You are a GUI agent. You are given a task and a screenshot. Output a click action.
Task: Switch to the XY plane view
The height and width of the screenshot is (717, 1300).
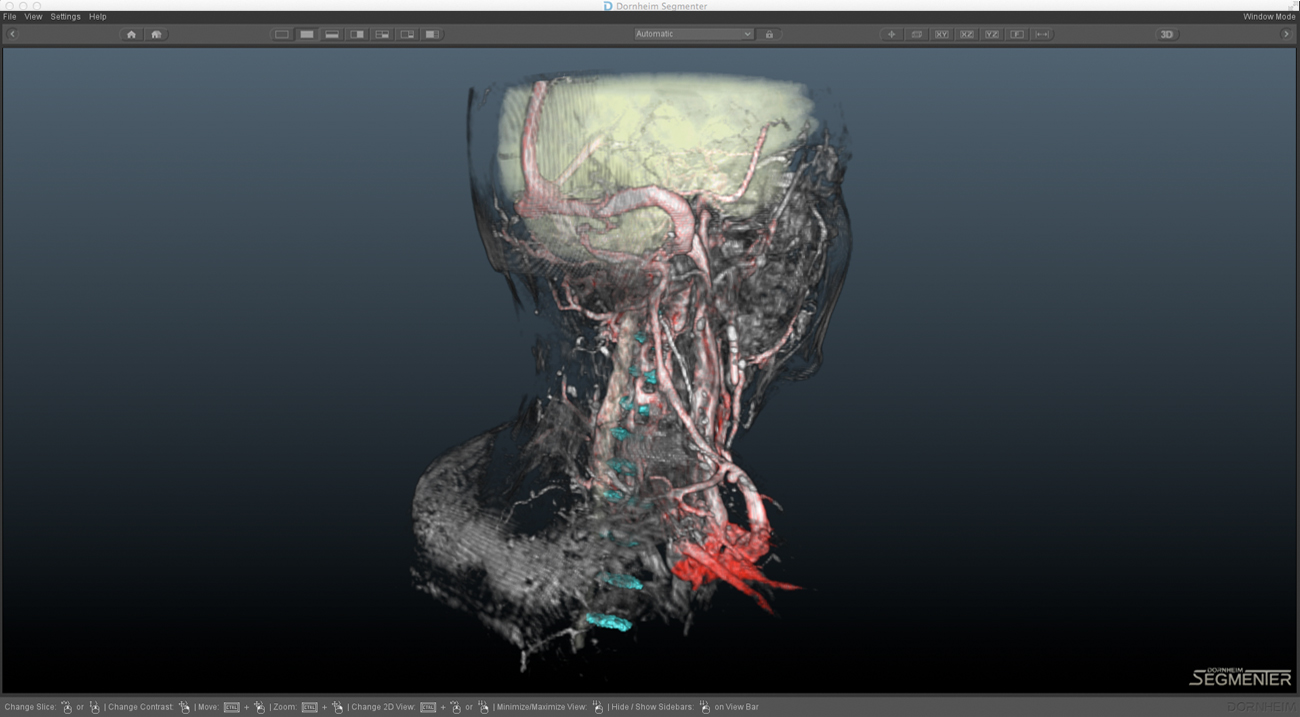942,34
